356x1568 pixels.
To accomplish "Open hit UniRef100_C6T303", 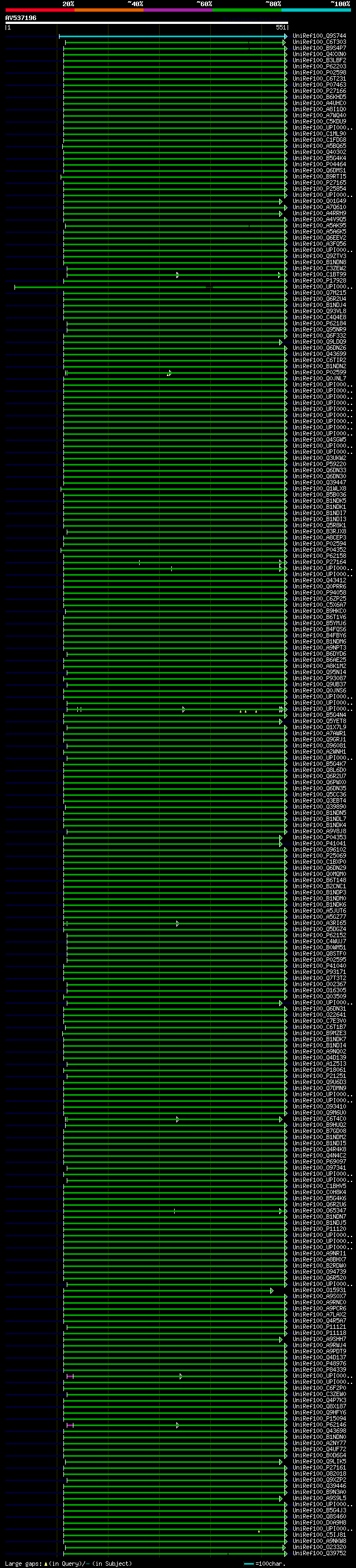I will [319, 42].
